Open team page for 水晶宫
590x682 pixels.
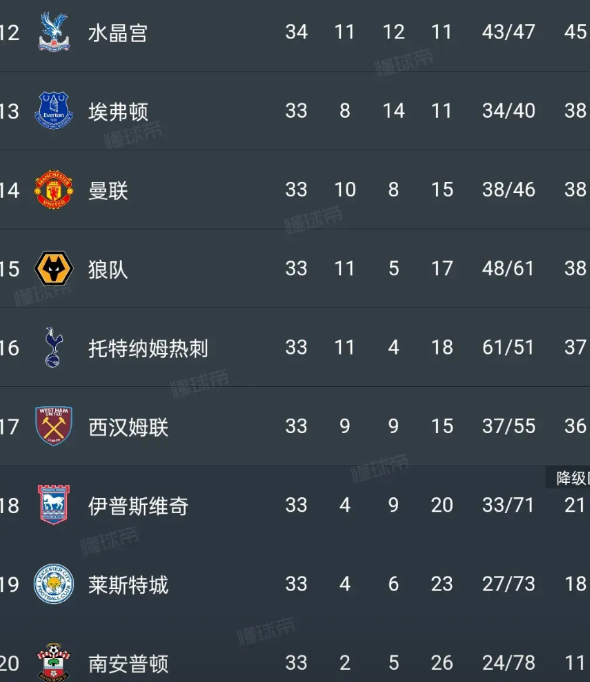tap(118, 33)
